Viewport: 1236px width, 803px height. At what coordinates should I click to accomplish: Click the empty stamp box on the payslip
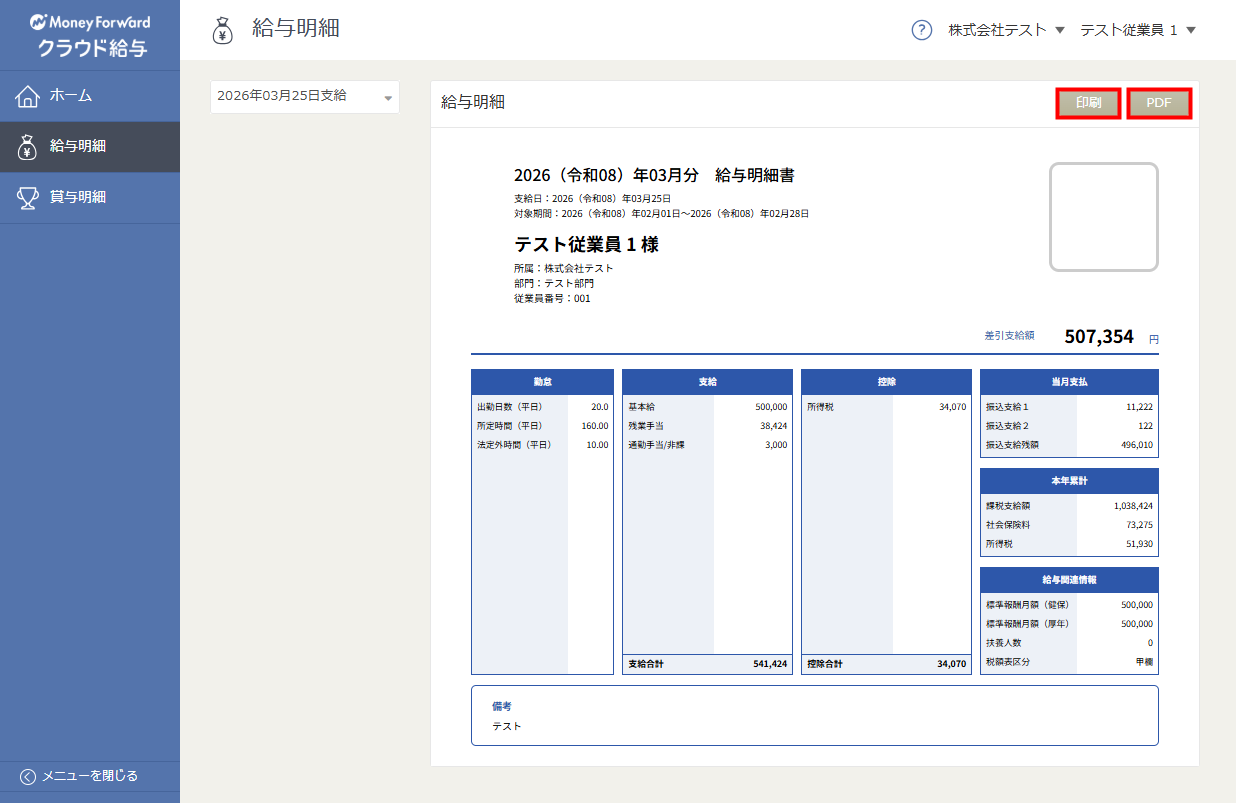click(x=1103, y=217)
